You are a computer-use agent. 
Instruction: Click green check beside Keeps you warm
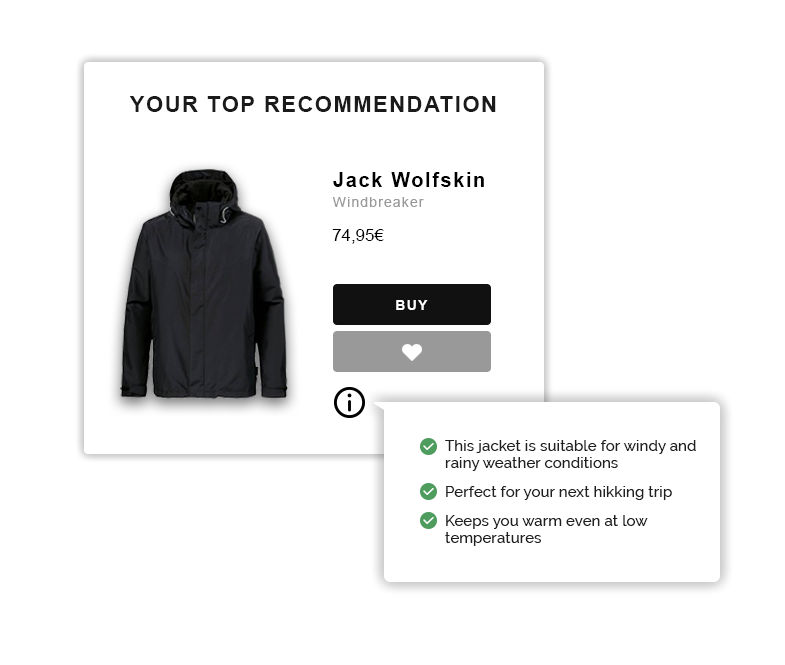pos(428,521)
